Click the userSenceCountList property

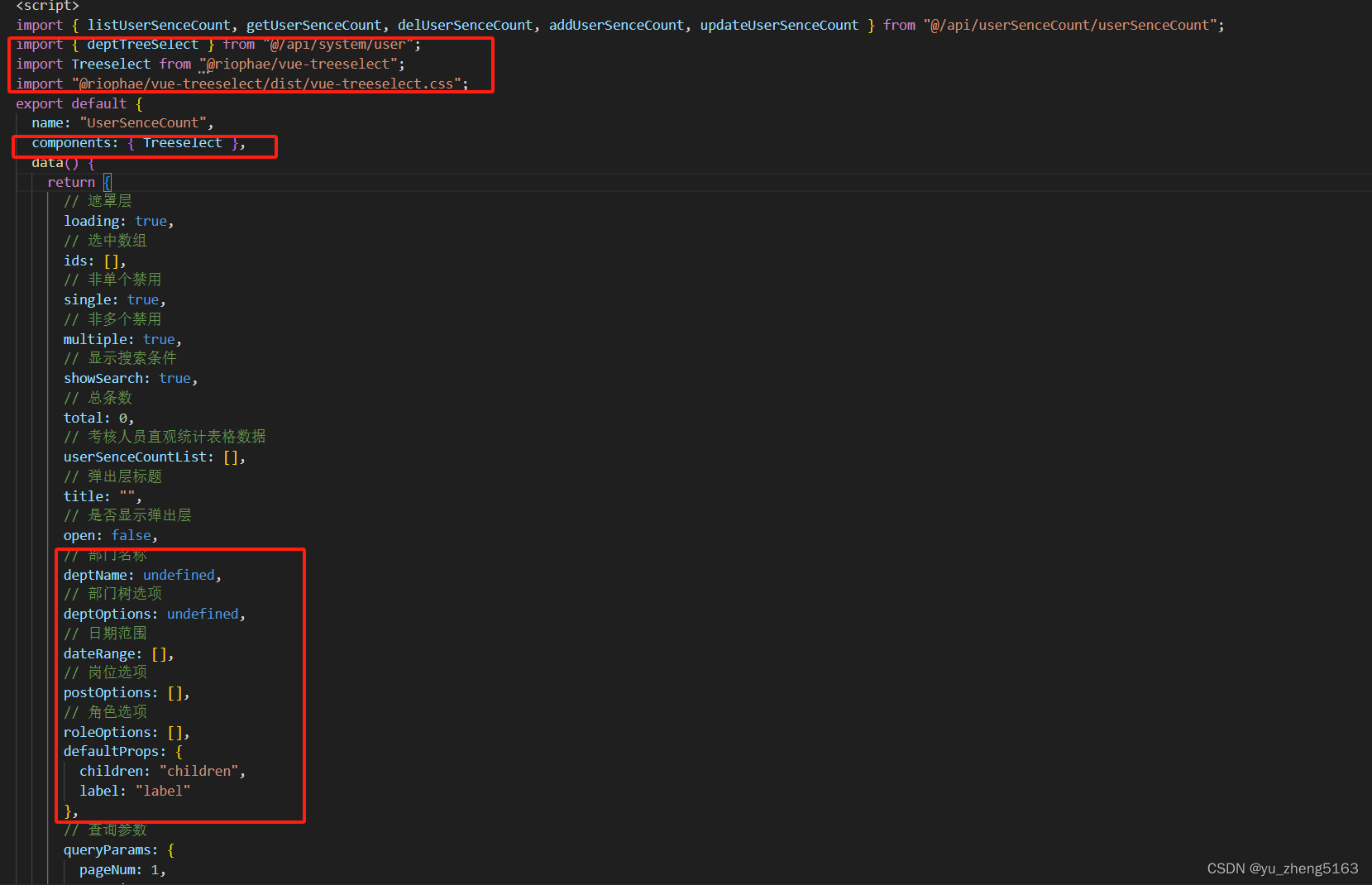tap(135, 457)
